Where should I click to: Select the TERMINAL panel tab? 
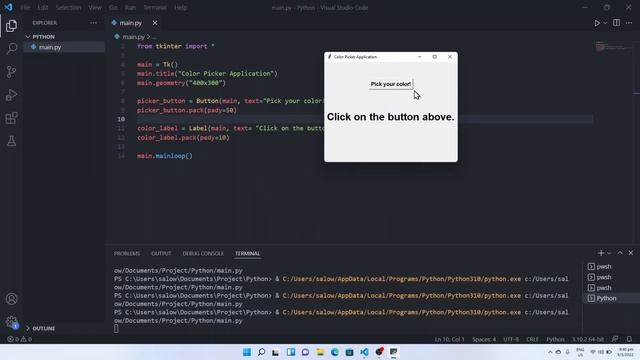coord(247,253)
